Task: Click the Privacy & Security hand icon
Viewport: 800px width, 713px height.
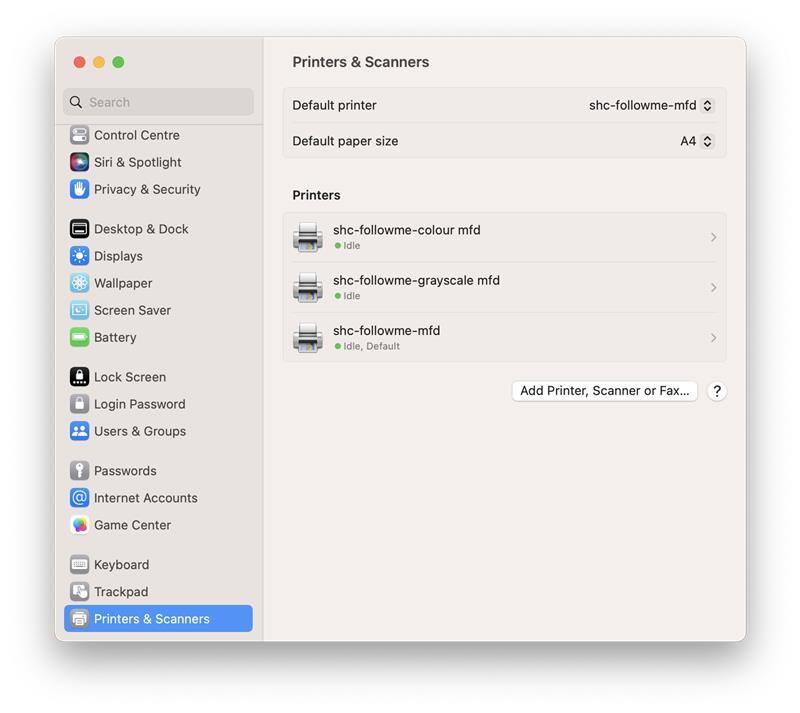Action: point(79,189)
